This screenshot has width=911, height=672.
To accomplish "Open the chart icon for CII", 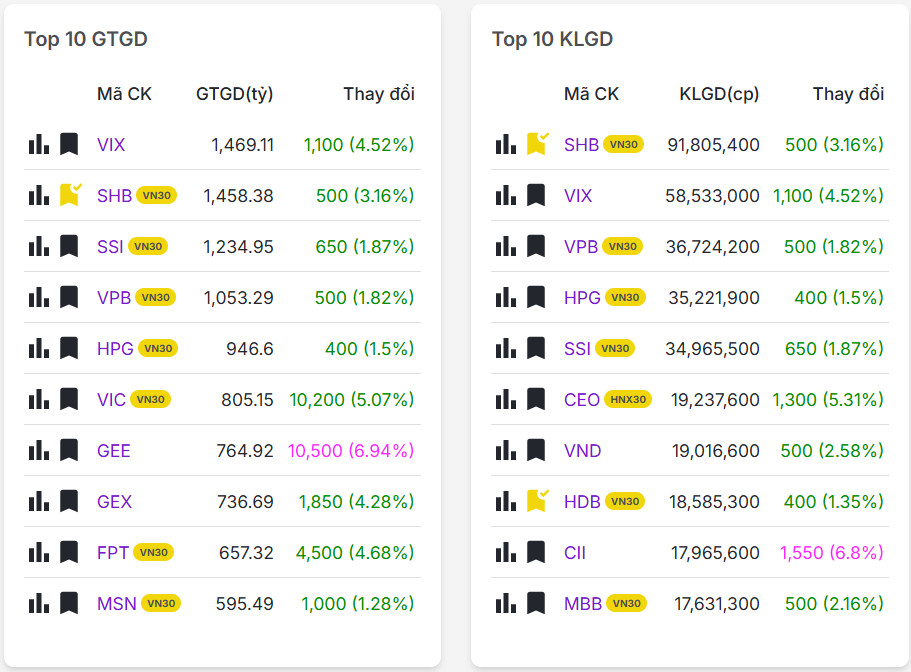I will point(506,553).
